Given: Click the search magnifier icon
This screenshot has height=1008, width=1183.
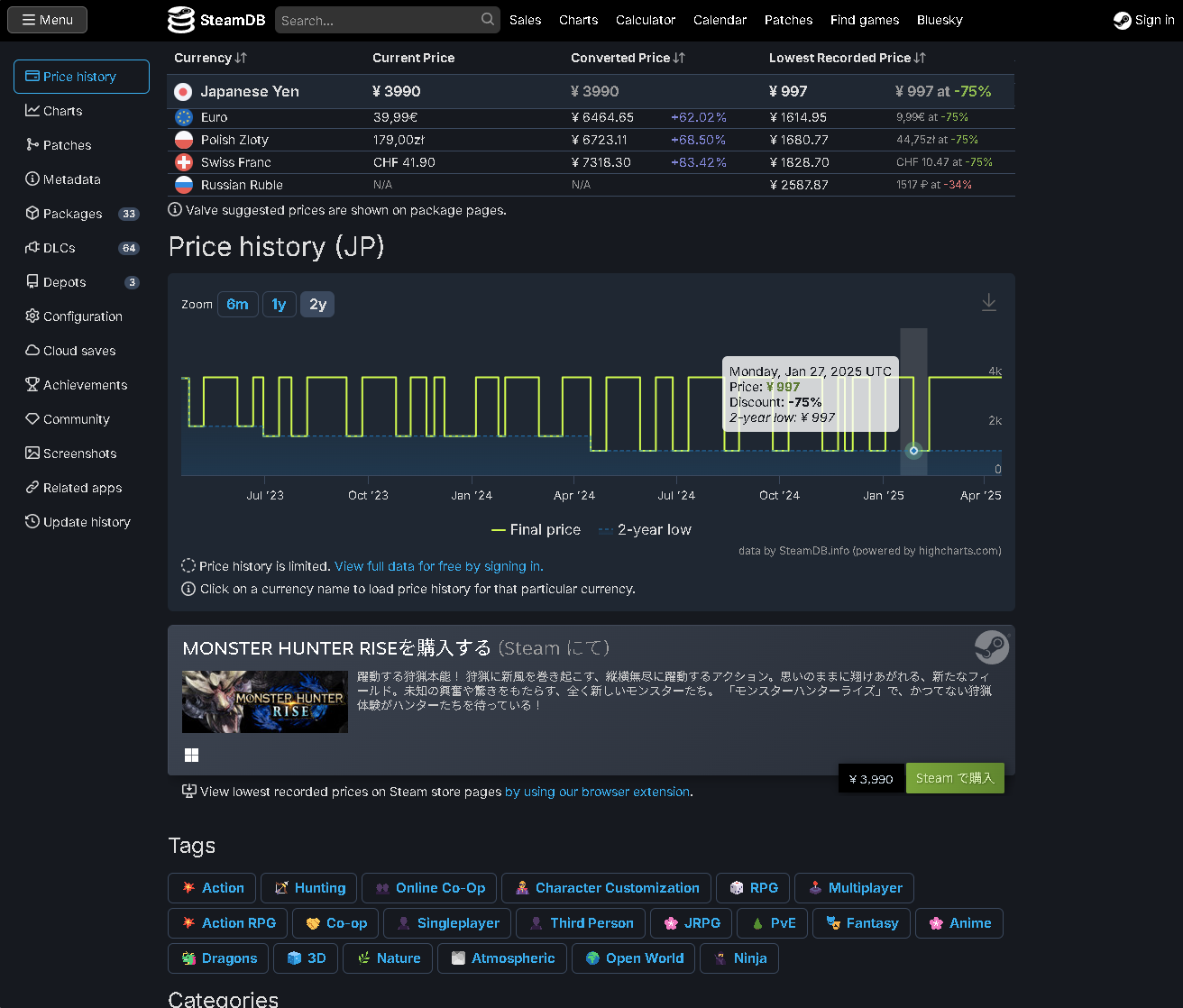Looking at the screenshot, I should [x=488, y=19].
